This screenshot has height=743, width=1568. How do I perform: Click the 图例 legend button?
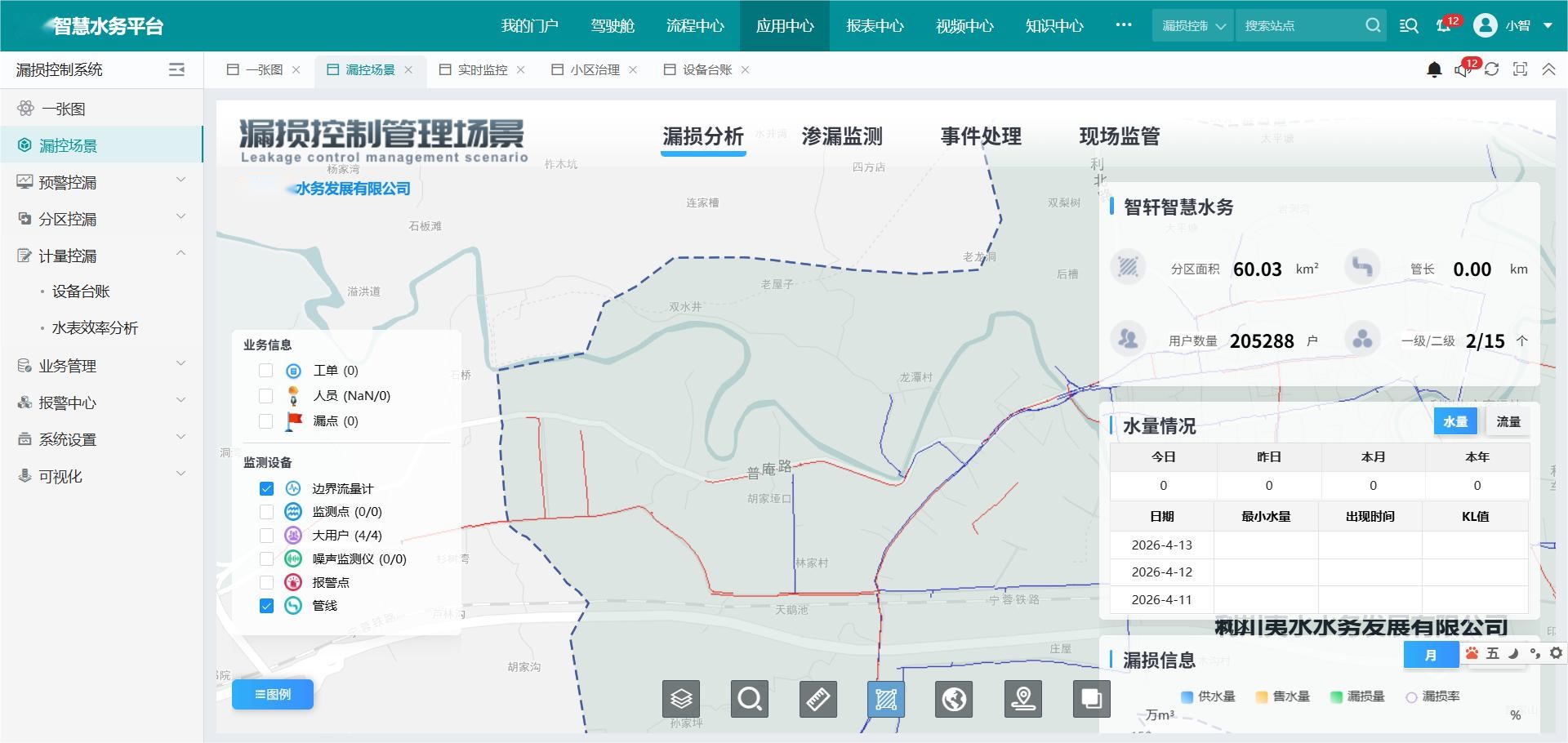coord(273,694)
